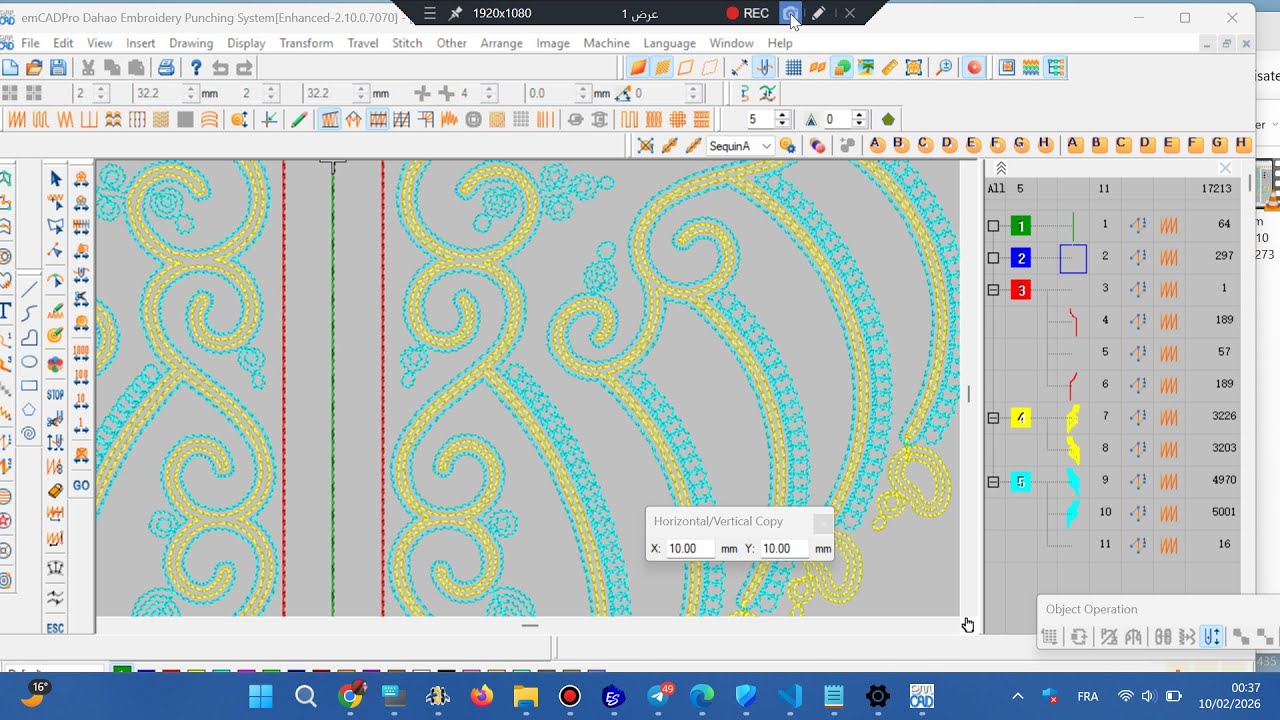Collapse the color 3 red group
Viewport: 1280px width, 720px height.
tap(993, 290)
